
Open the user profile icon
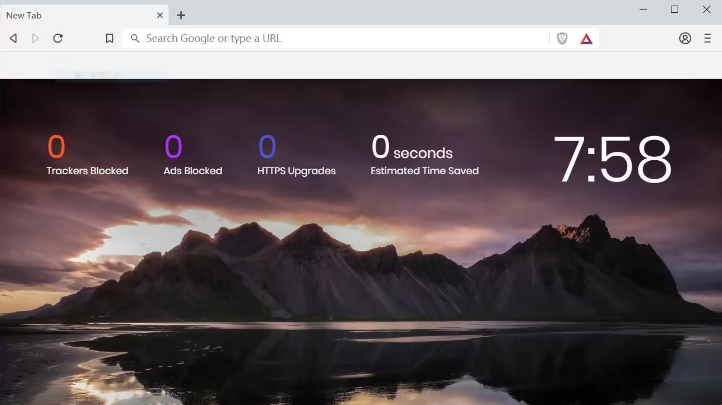pos(685,38)
